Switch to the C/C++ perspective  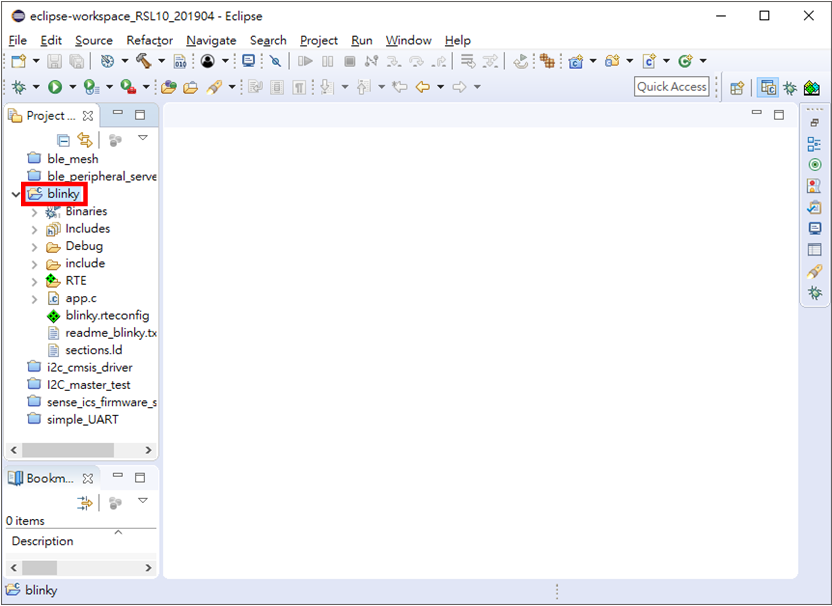point(768,87)
